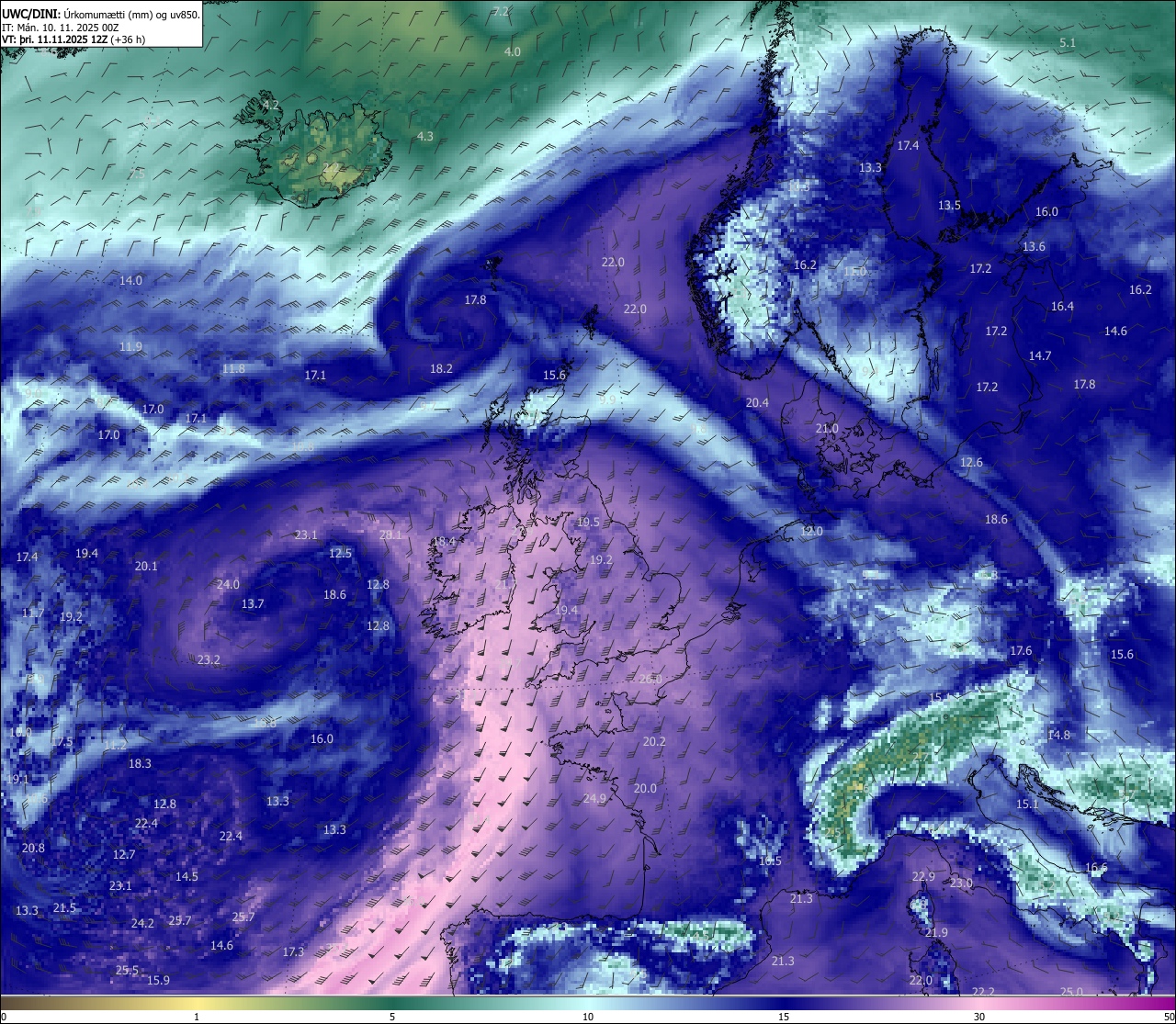Select the 21.9 value near Corsica
1176x1024 pixels.
(936, 933)
